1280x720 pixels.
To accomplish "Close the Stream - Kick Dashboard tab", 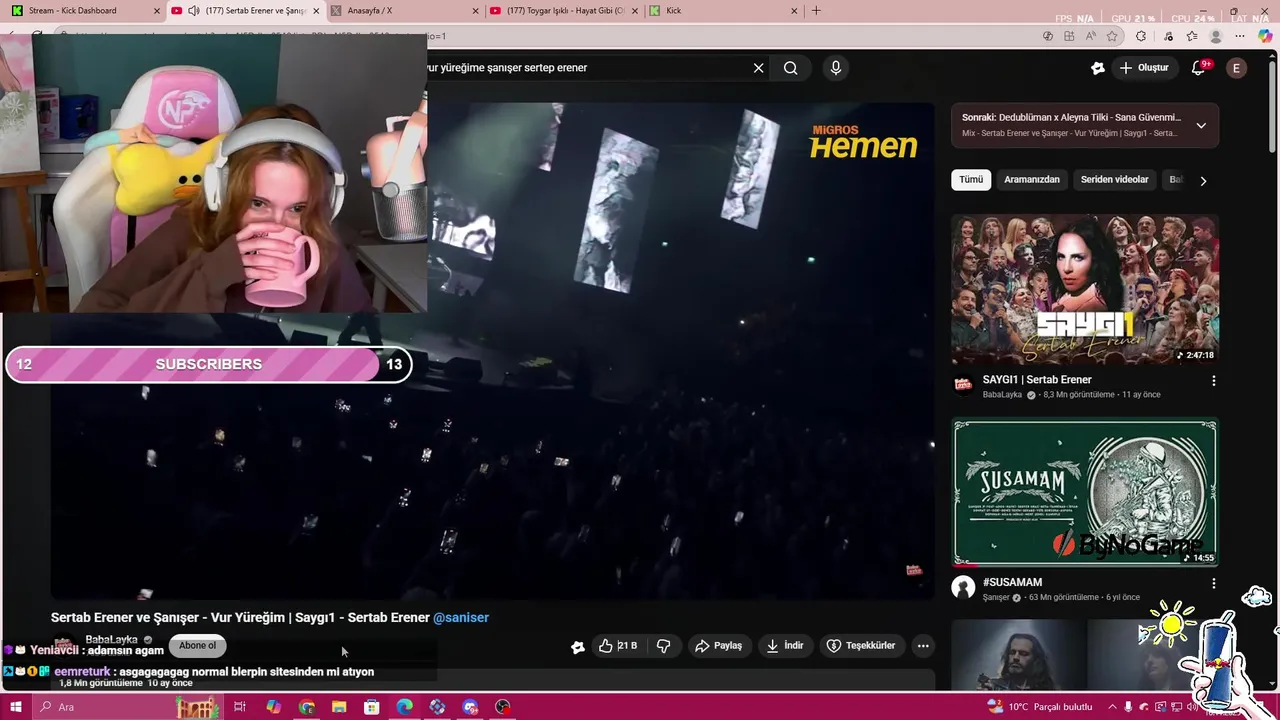I will pos(157,11).
